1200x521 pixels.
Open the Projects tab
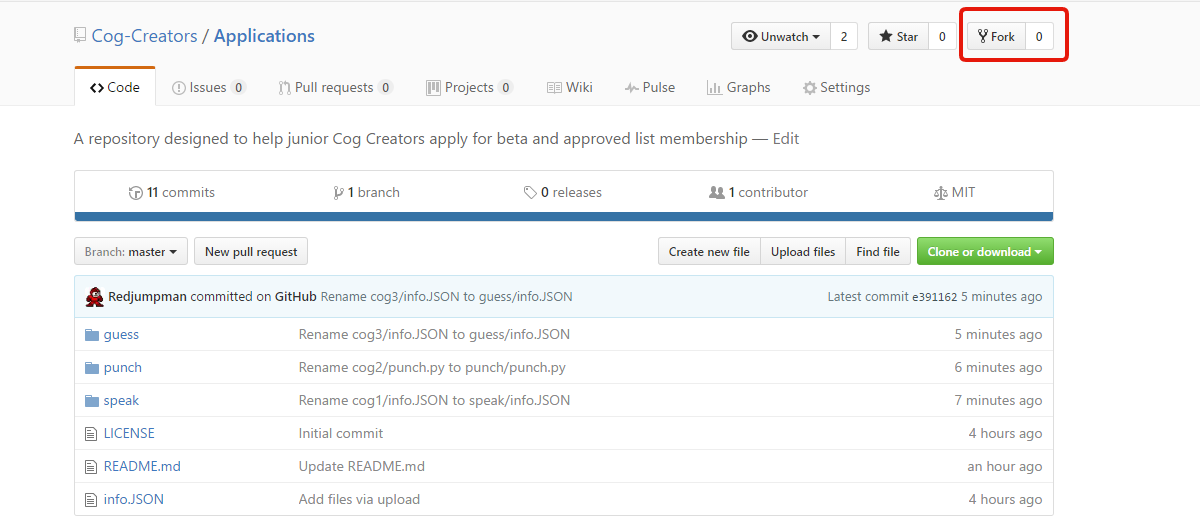click(469, 87)
